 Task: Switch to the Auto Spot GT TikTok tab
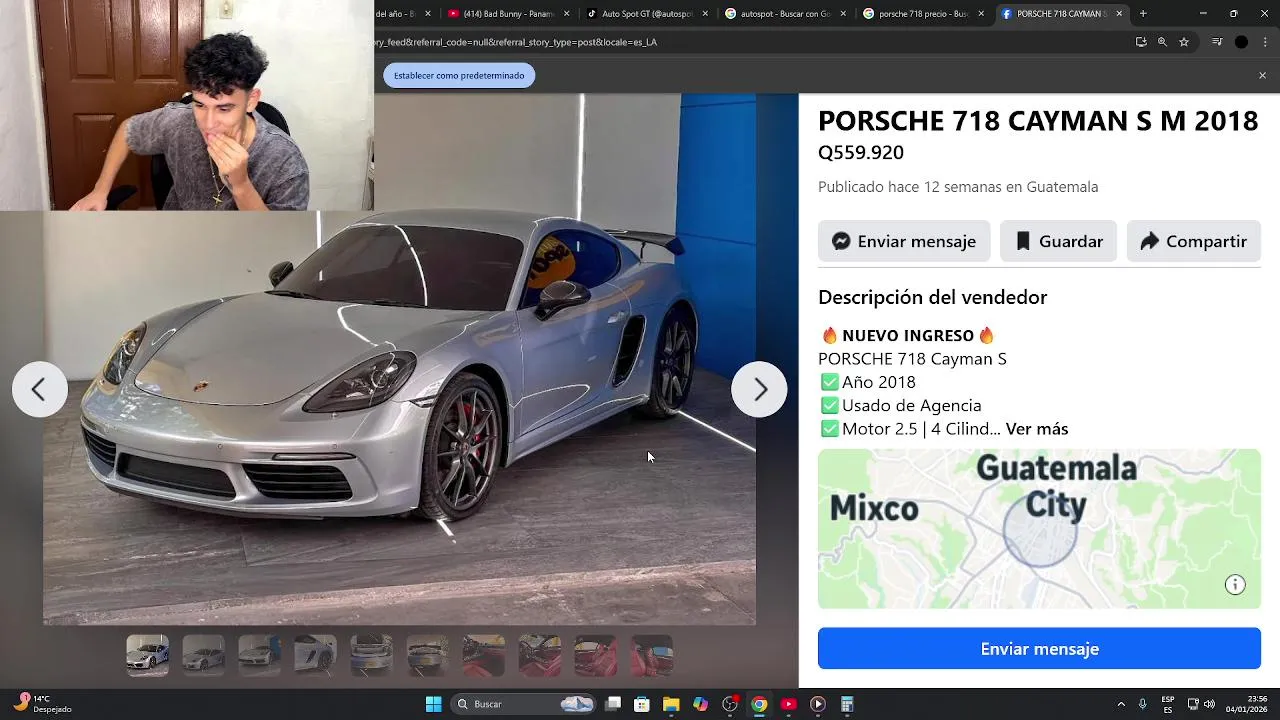point(646,14)
